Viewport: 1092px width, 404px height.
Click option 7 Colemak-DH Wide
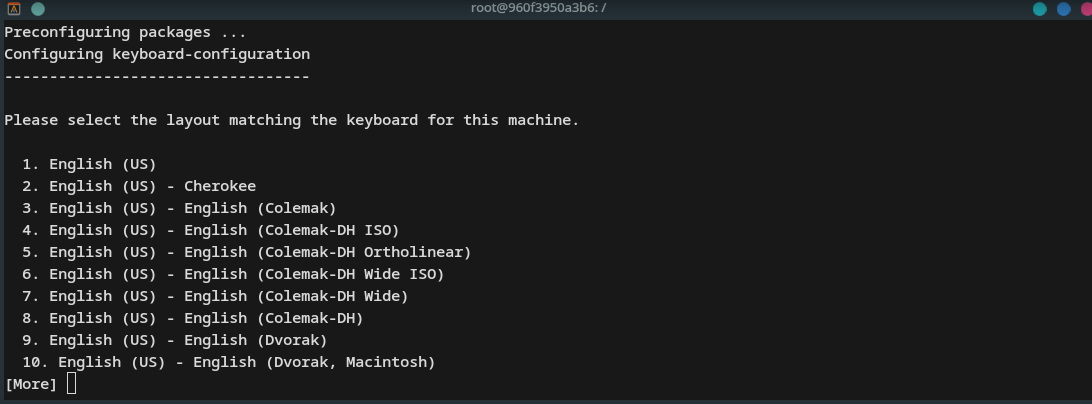215,296
